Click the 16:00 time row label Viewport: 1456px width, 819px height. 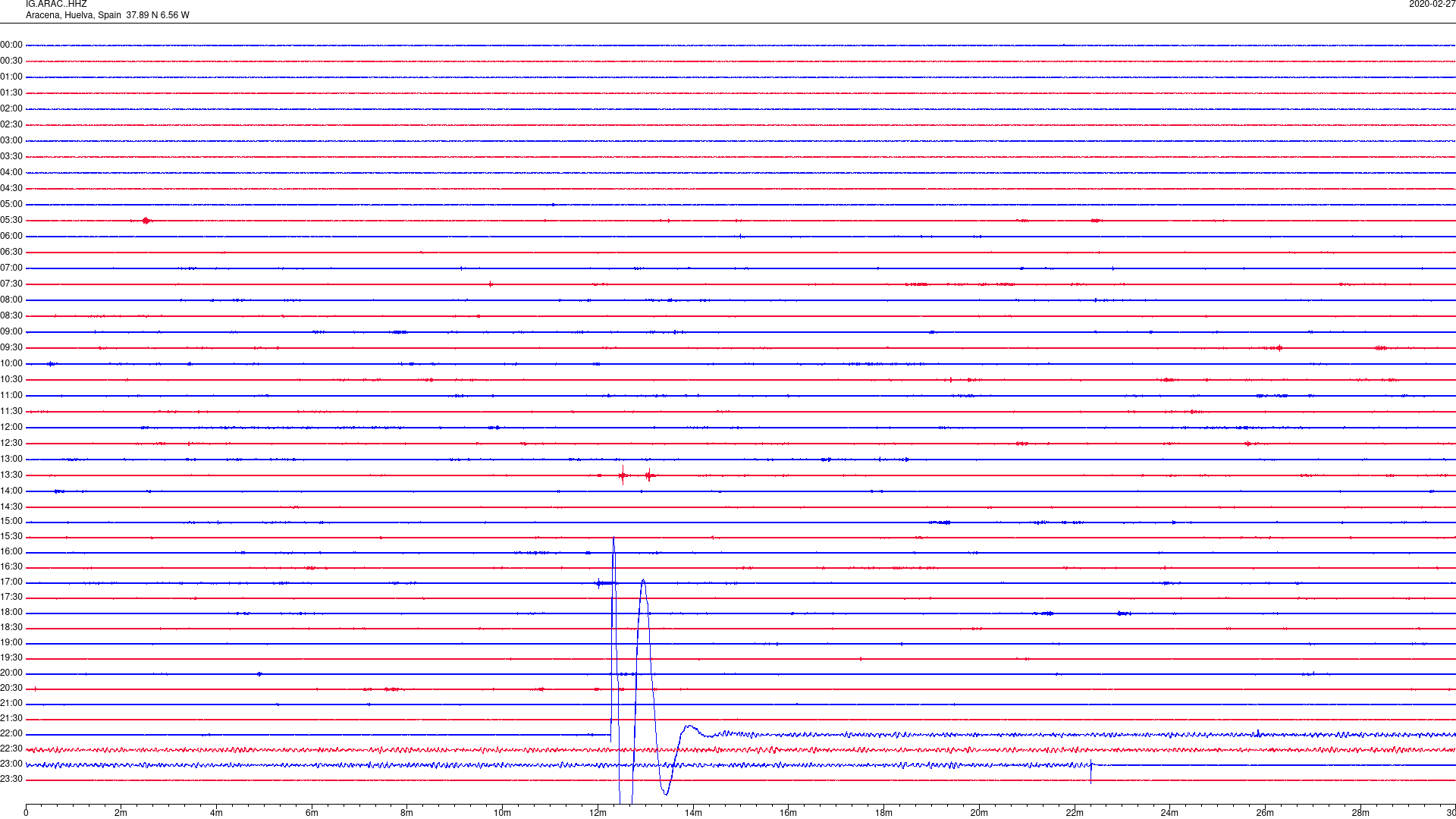(x=11, y=551)
